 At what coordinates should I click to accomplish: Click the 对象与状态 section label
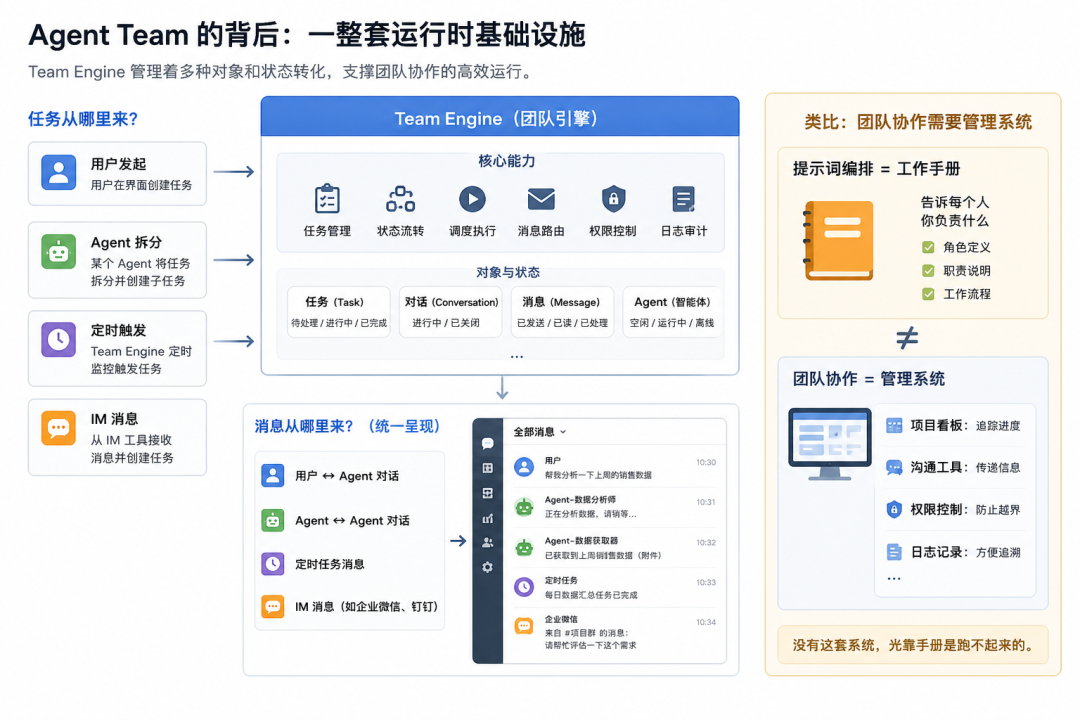tap(508, 273)
